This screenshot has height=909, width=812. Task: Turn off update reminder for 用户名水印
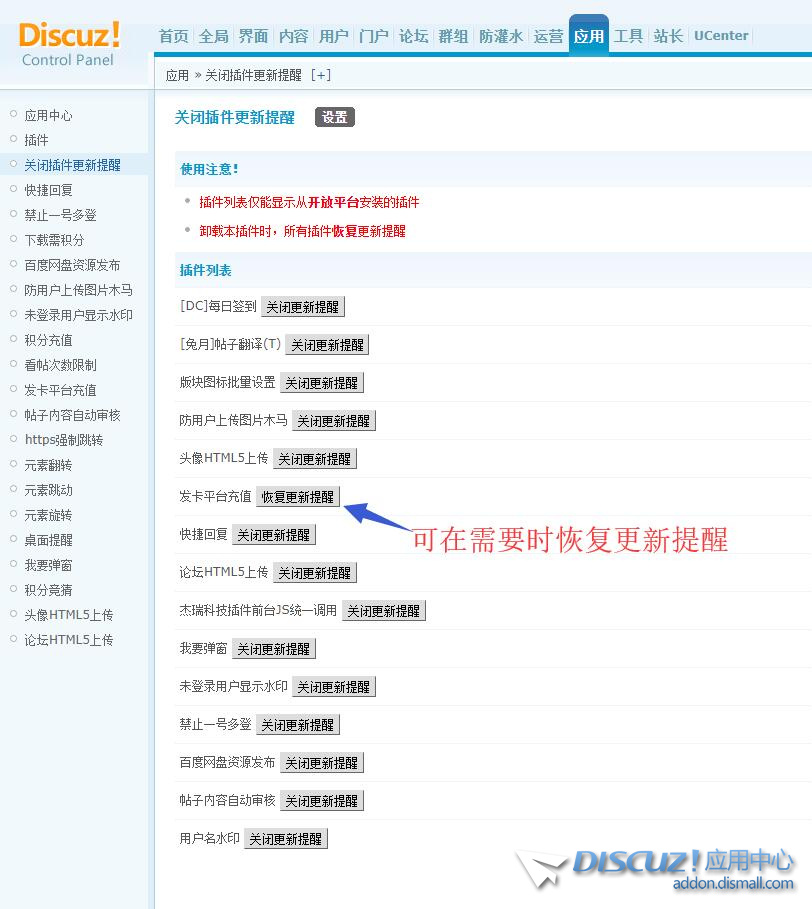(285, 839)
